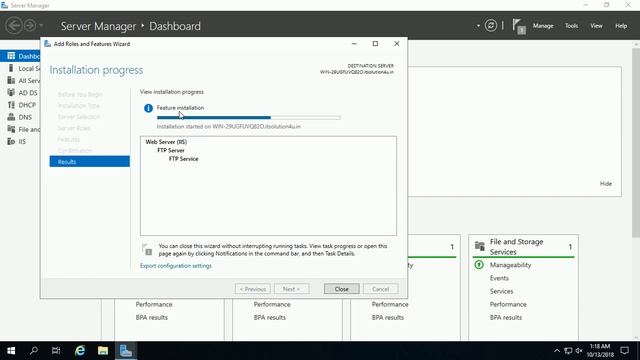The image size is (640, 360).
Task: Open navigation history dropdown arrow next to the forward button
Action: click(x=41, y=26)
